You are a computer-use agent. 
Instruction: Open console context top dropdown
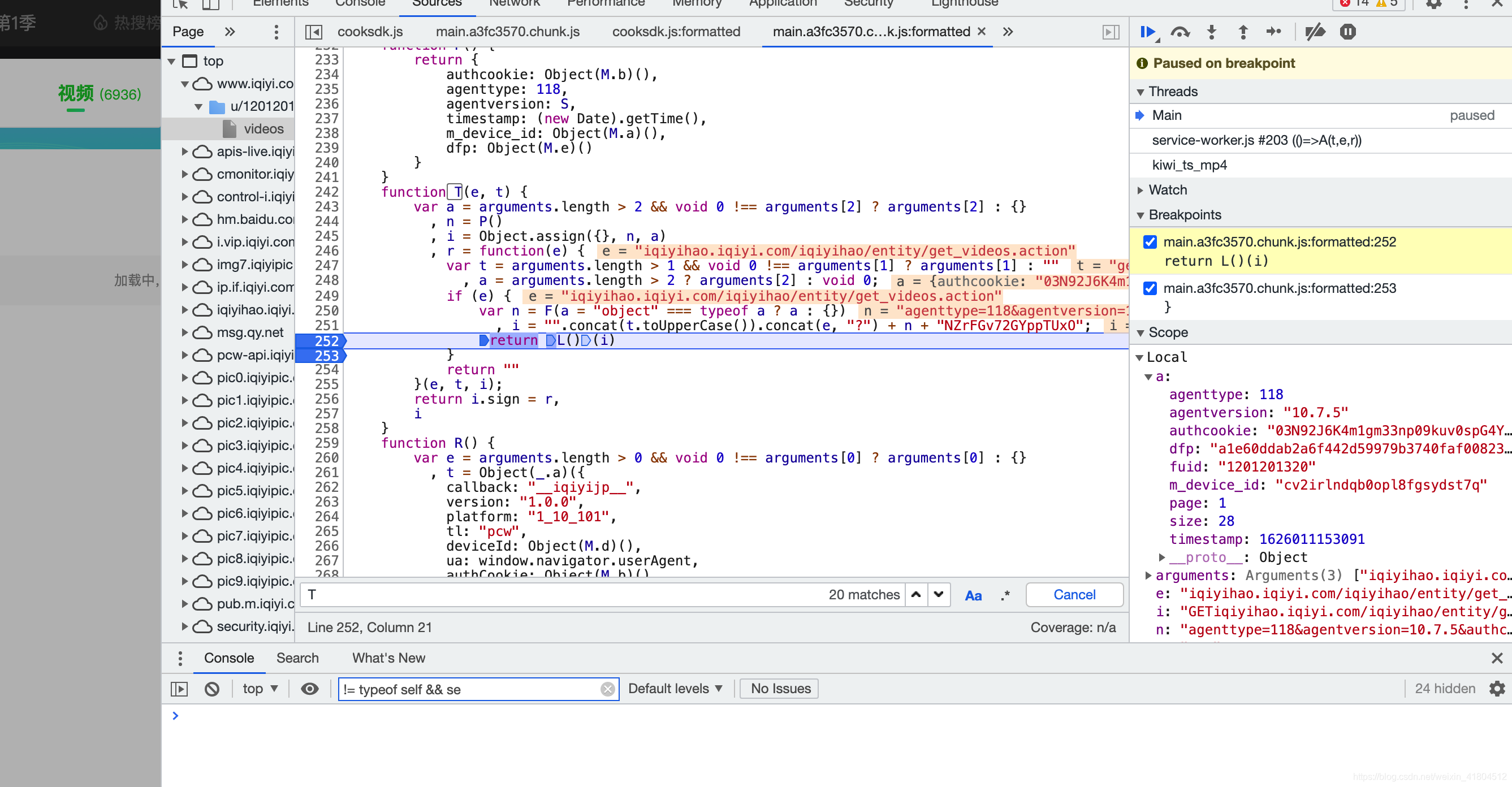click(260, 689)
